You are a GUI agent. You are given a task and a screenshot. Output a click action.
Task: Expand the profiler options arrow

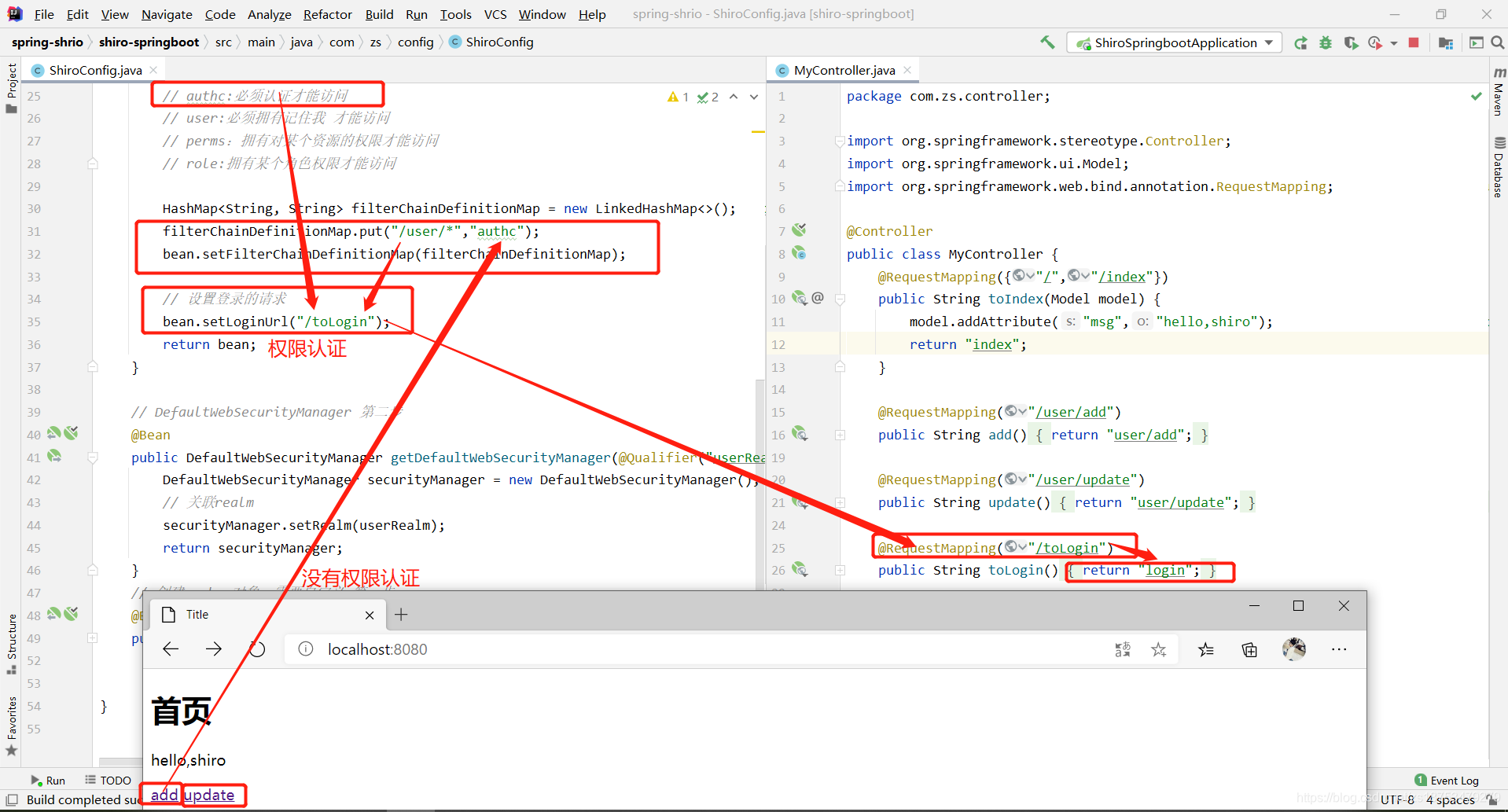[x=1393, y=43]
